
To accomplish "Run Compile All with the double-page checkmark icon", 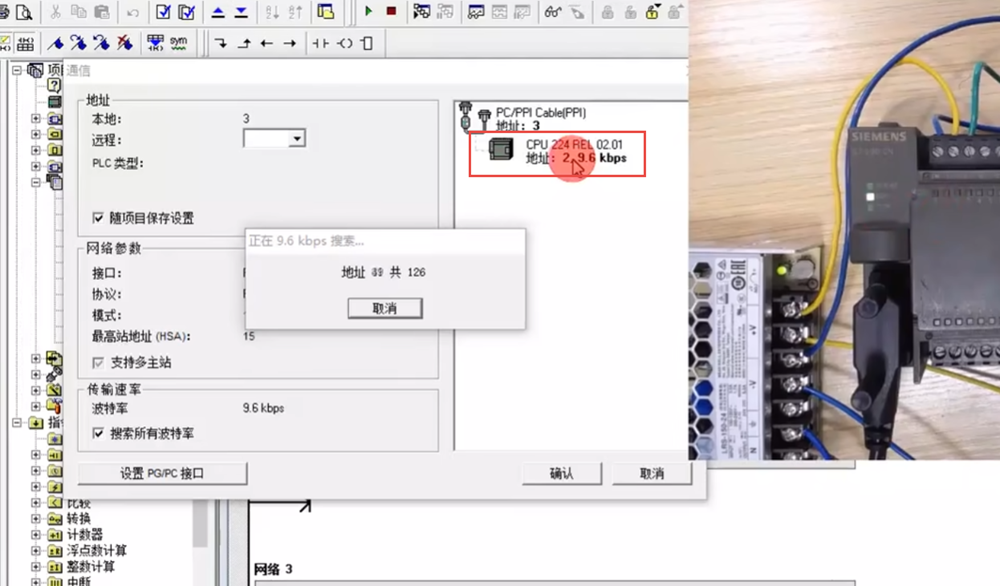I will (186, 12).
